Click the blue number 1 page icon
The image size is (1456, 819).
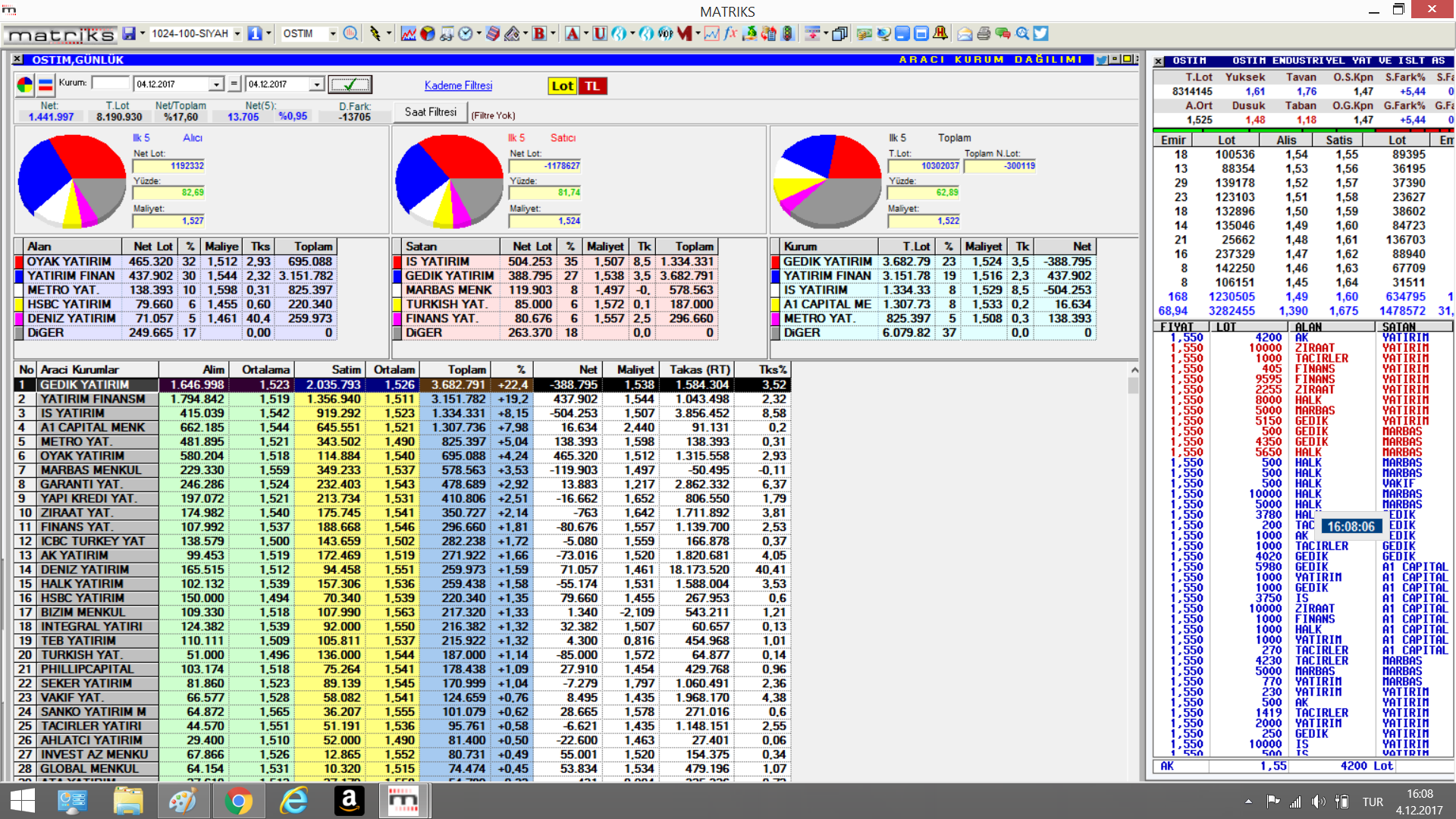(255, 33)
